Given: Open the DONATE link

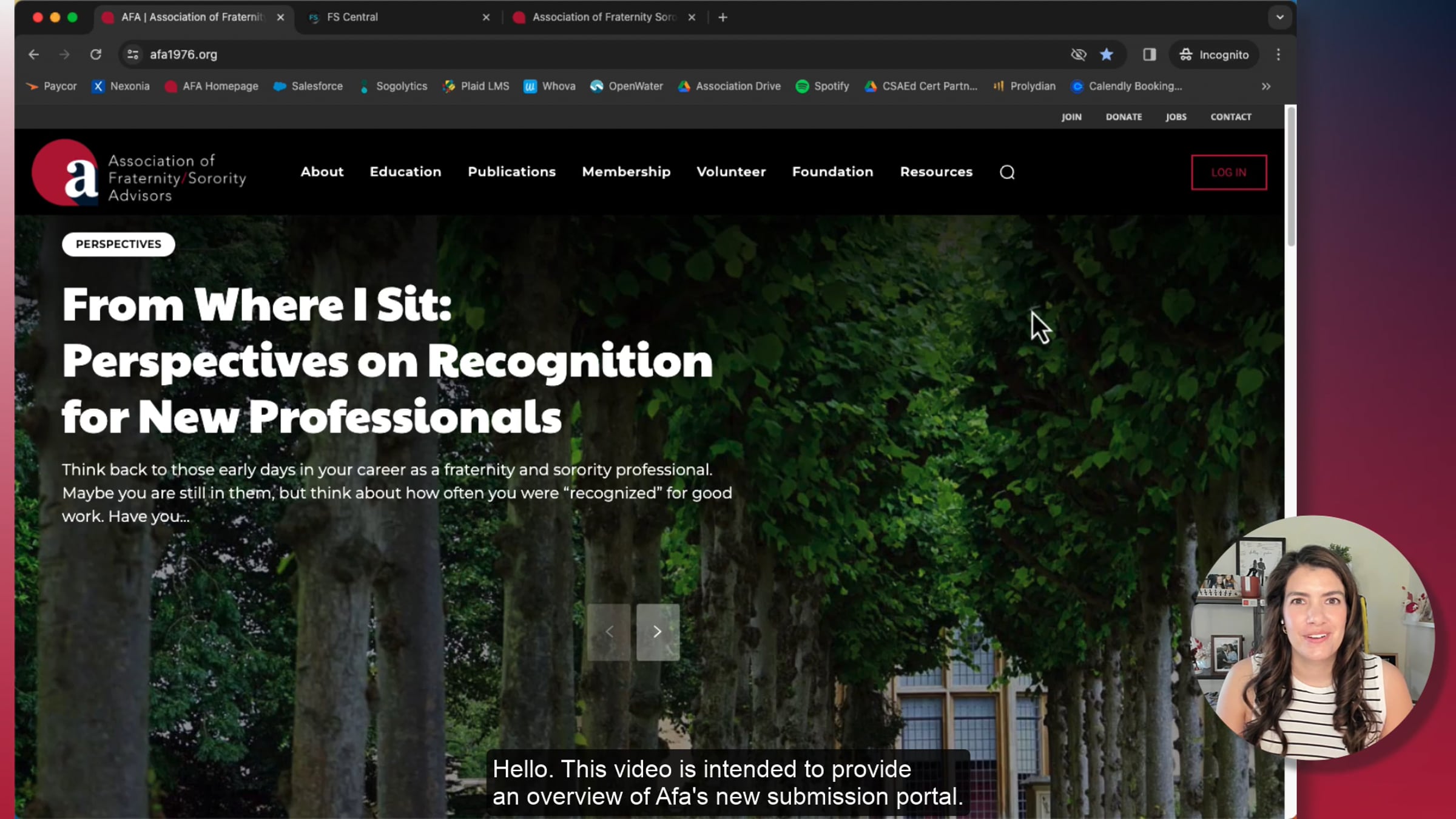Looking at the screenshot, I should point(1124,117).
